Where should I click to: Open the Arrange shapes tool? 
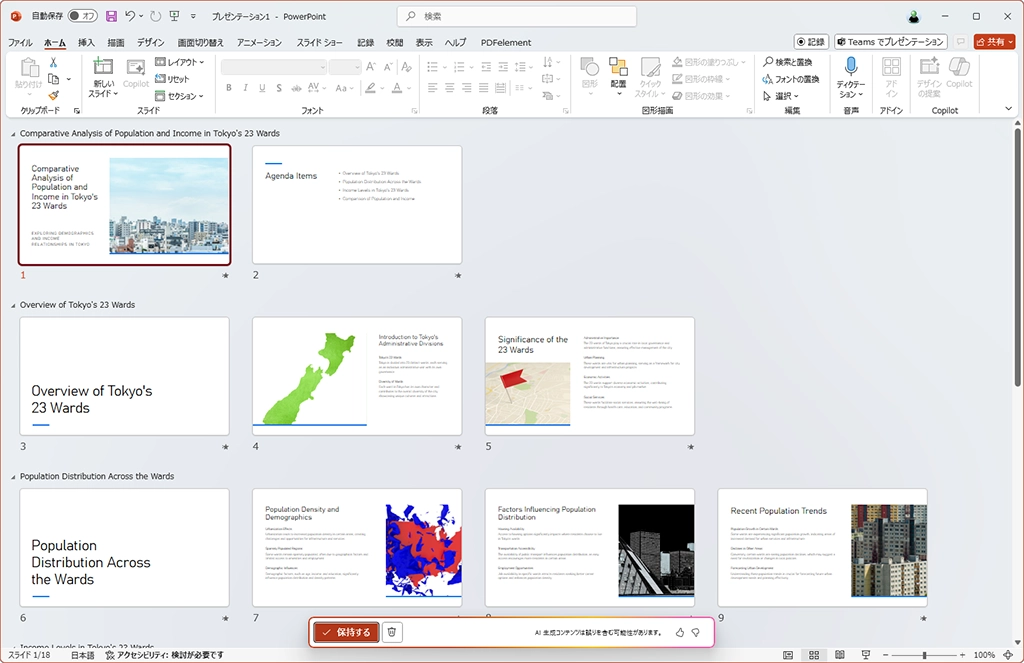(618, 76)
